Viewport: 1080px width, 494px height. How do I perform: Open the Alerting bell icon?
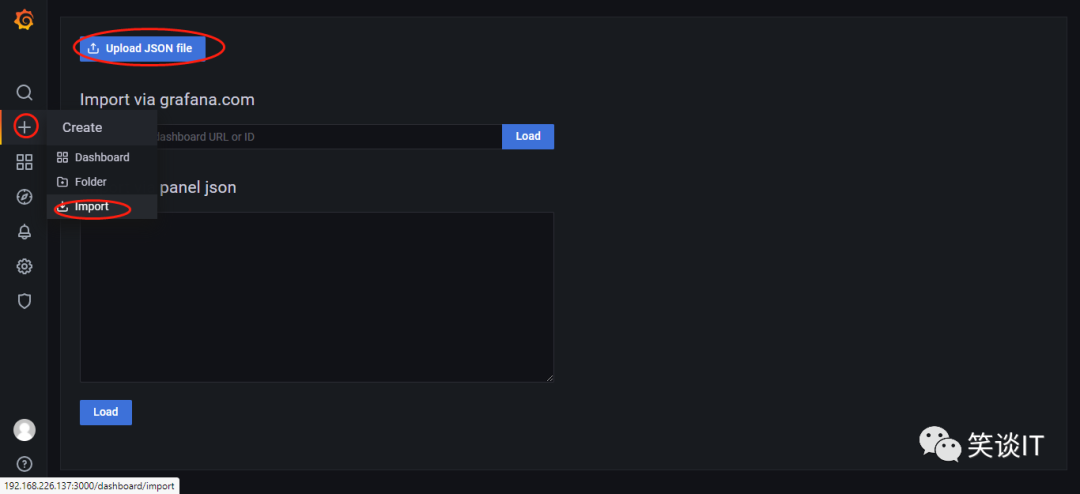(x=24, y=232)
